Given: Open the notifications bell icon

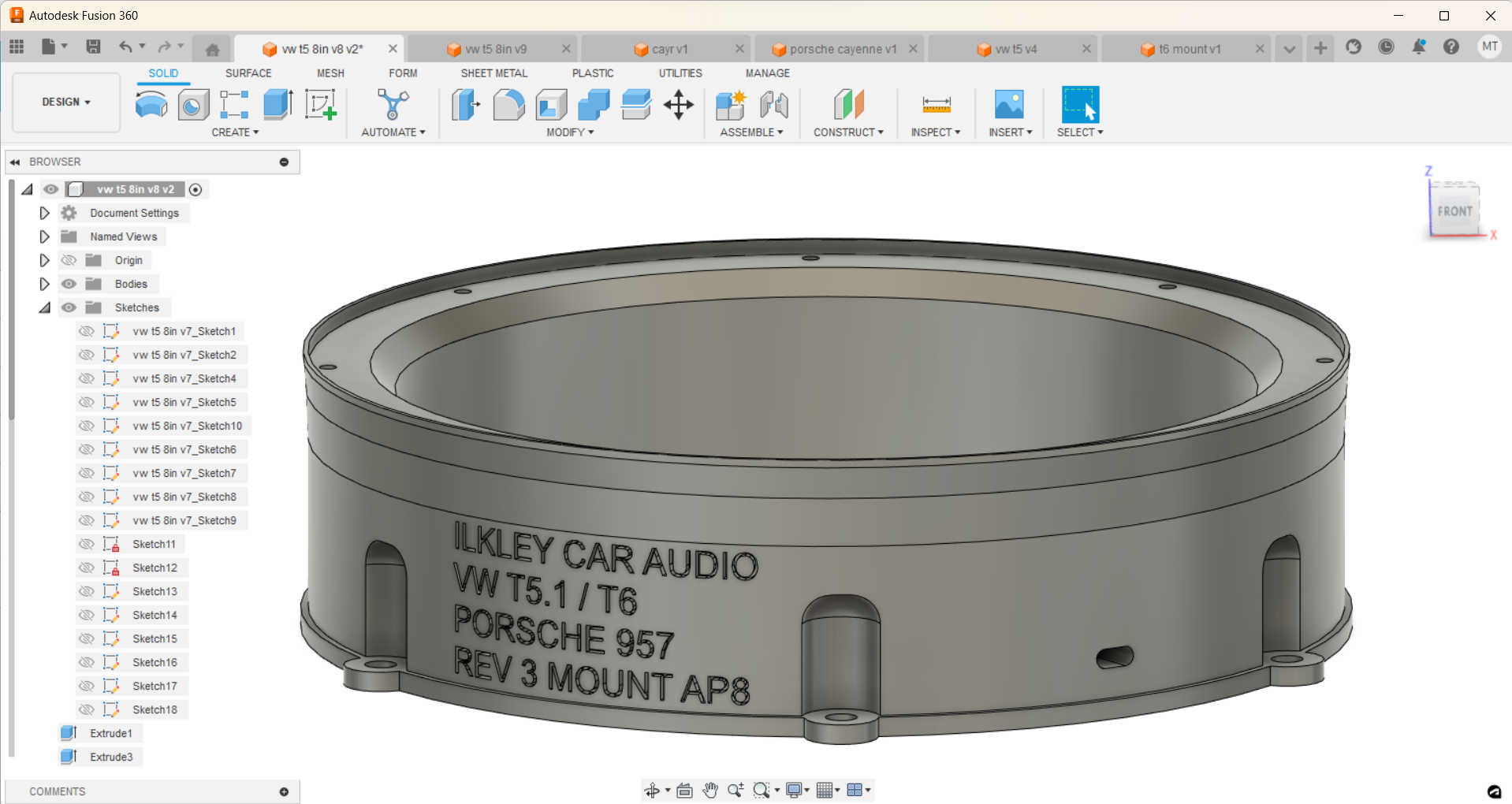Looking at the screenshot, I should [1419, 47].
